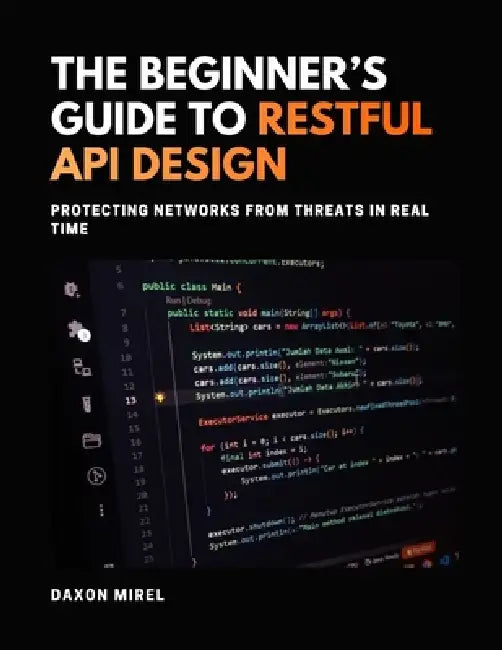This screenshot has width=502, height=650.
Task: Click the red 'ExecutorService' keyword in code
Action: pyautogui.click(x=233, y=419)
